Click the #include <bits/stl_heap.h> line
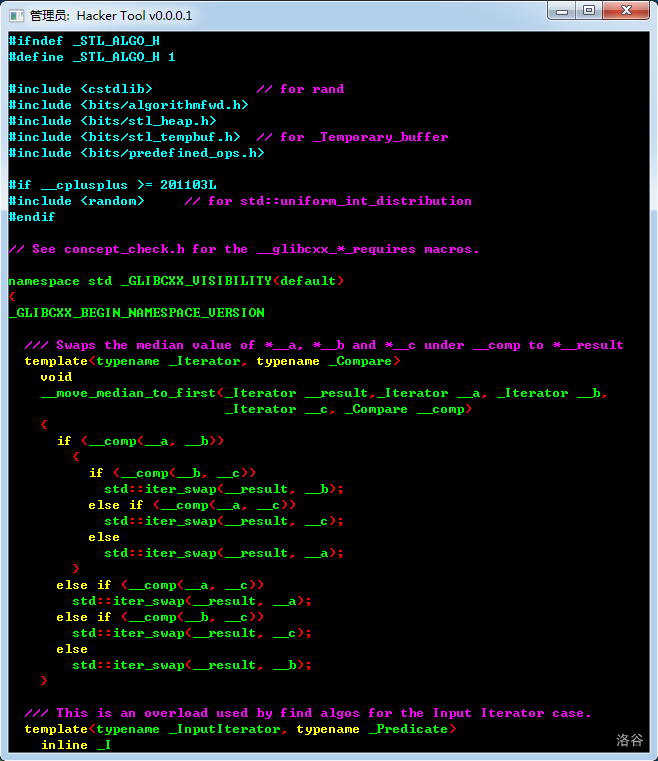Viewport: 658px width, 761px height. click(112, 121)
